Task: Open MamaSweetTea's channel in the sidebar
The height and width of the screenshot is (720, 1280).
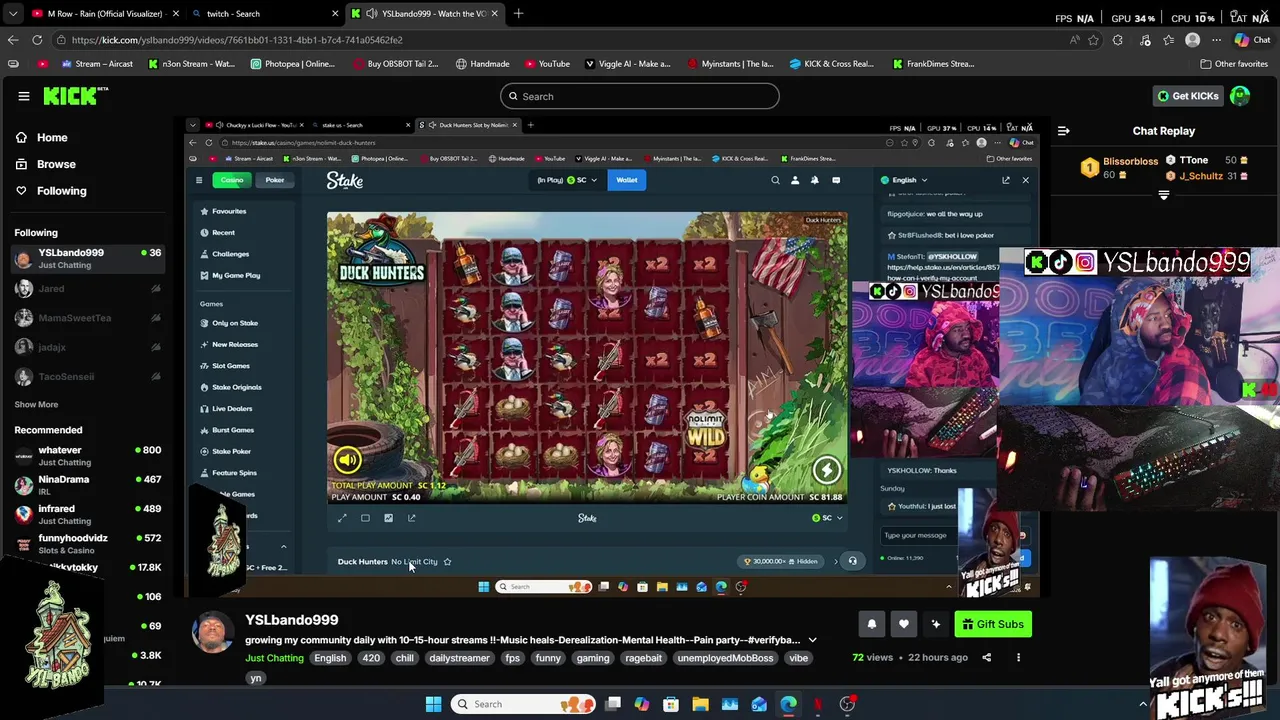Action: point(88,318)
